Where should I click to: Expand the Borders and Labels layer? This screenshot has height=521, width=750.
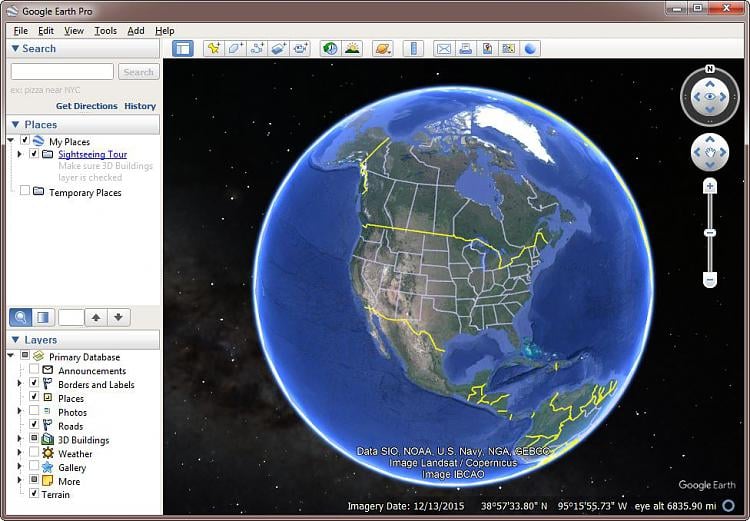point(20,383)
